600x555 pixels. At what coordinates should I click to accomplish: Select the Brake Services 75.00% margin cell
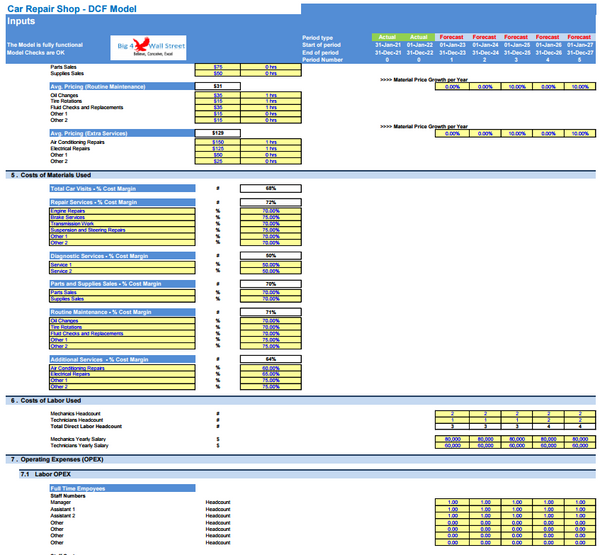click(270, 217)
